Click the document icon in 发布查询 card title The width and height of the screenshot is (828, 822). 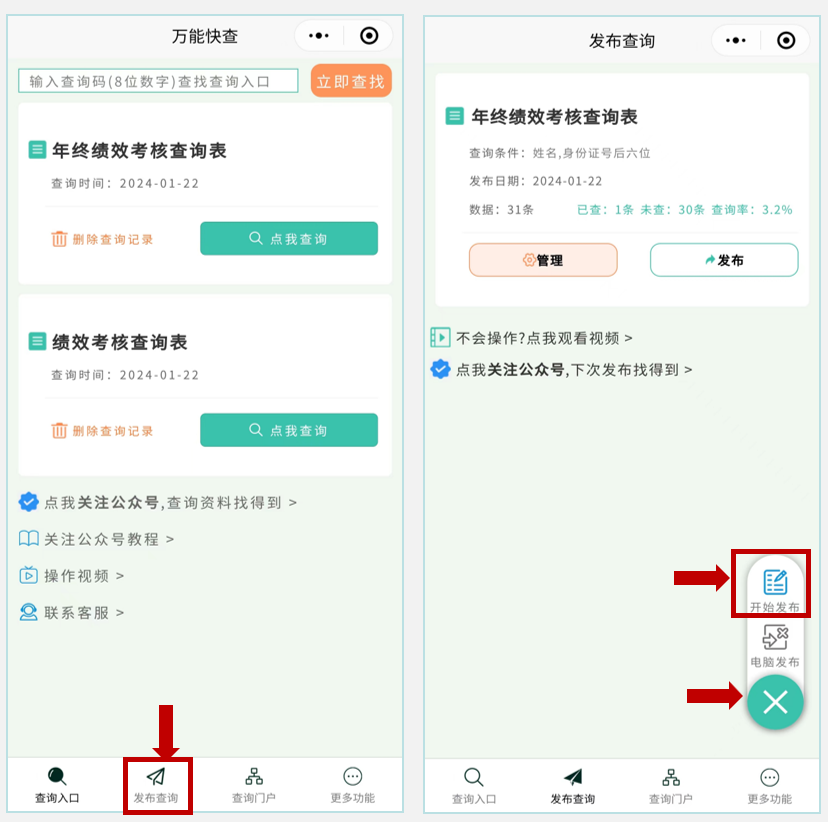[454, 116]
